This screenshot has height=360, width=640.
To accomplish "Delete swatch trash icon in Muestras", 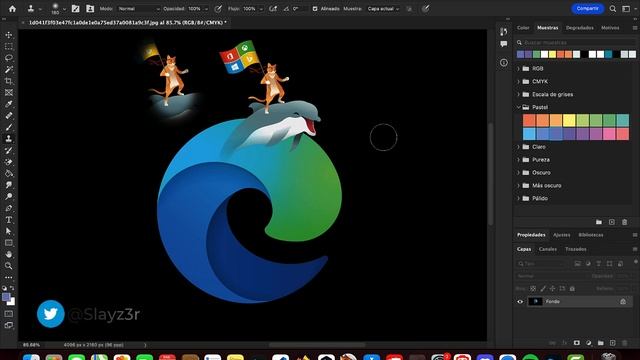I will tap(624, 222).
